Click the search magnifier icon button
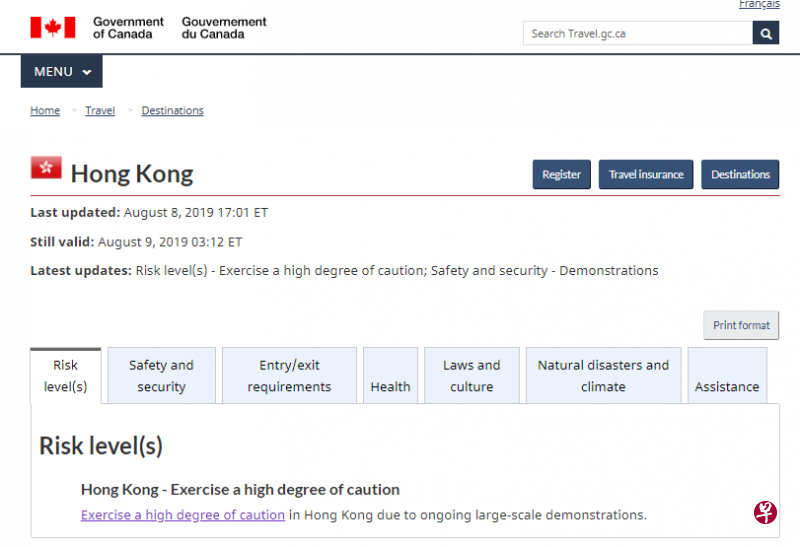 [765, 33]
